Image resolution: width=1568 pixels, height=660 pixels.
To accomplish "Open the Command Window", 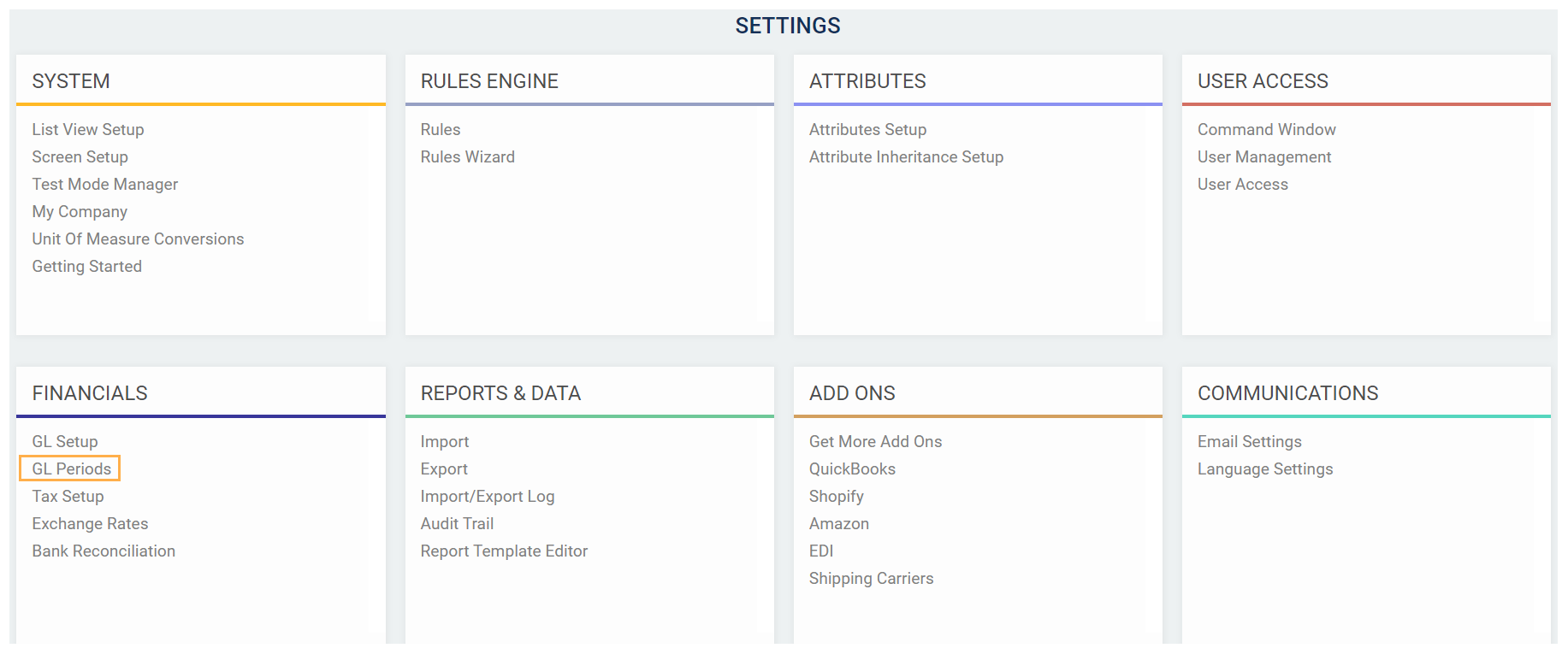I will tap(1266, 129).
